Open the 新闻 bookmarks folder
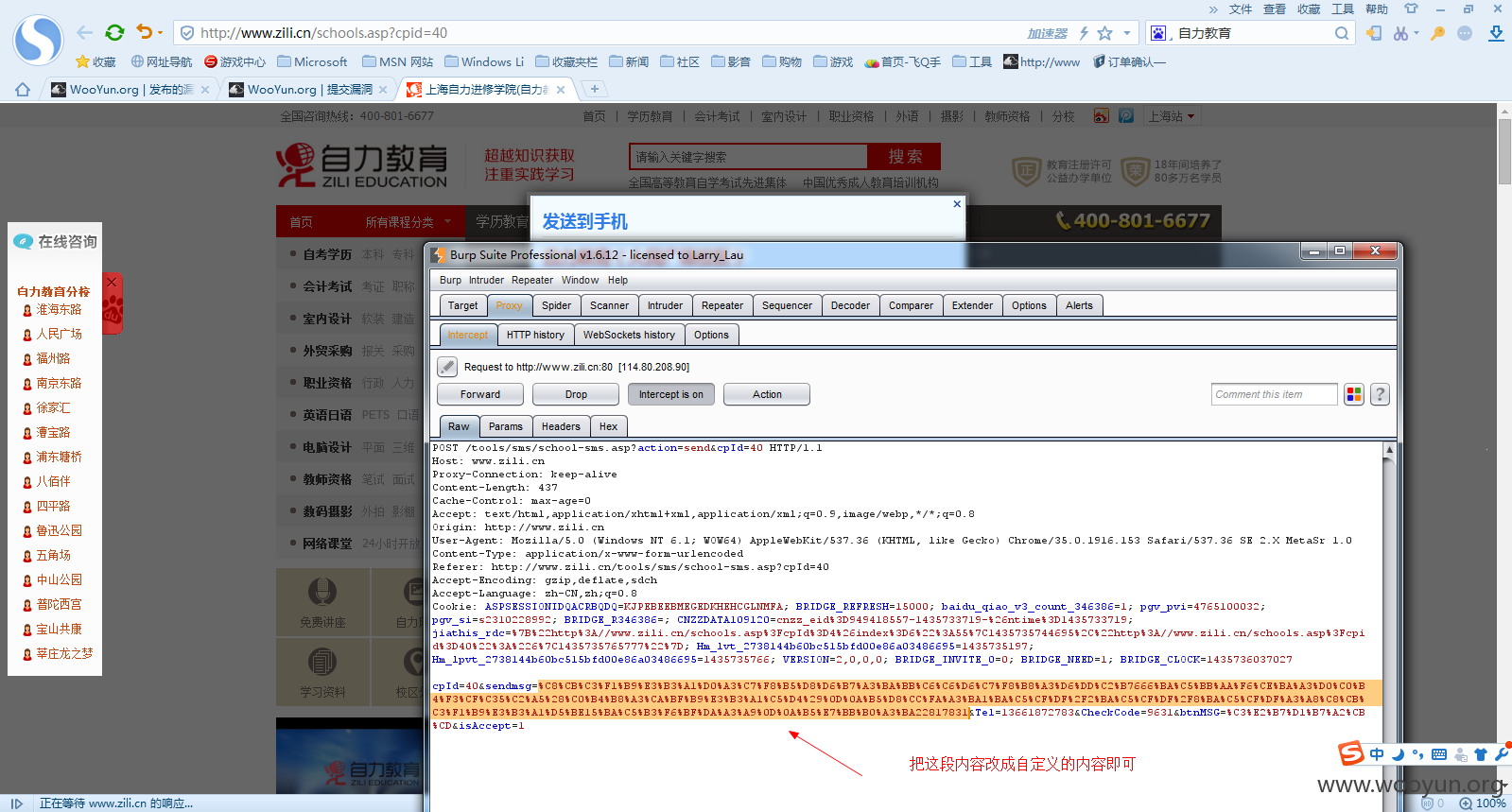This screenshot has height=812, width=1512. 629,61
